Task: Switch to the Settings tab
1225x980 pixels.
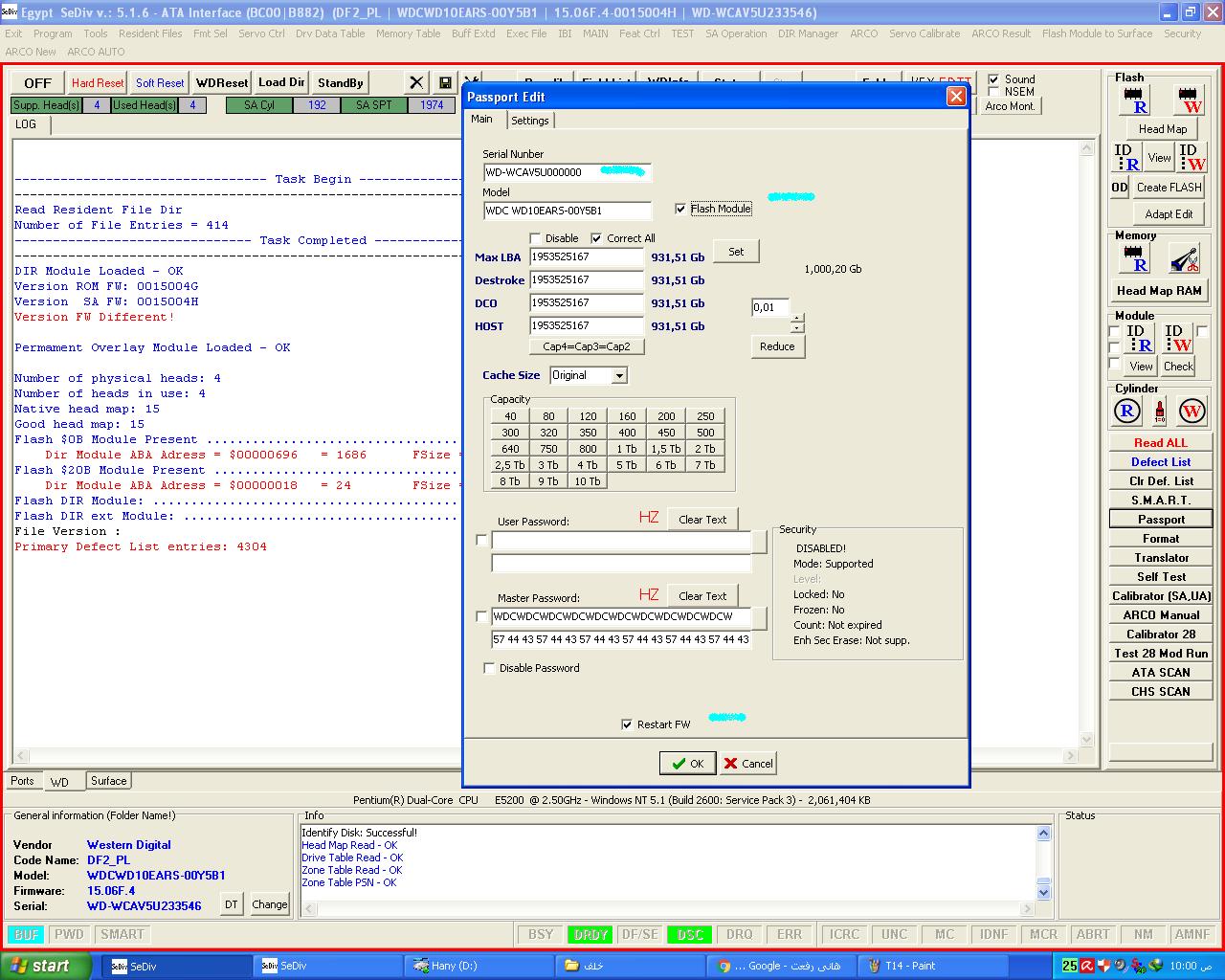Action: click(x=529, y=121)
